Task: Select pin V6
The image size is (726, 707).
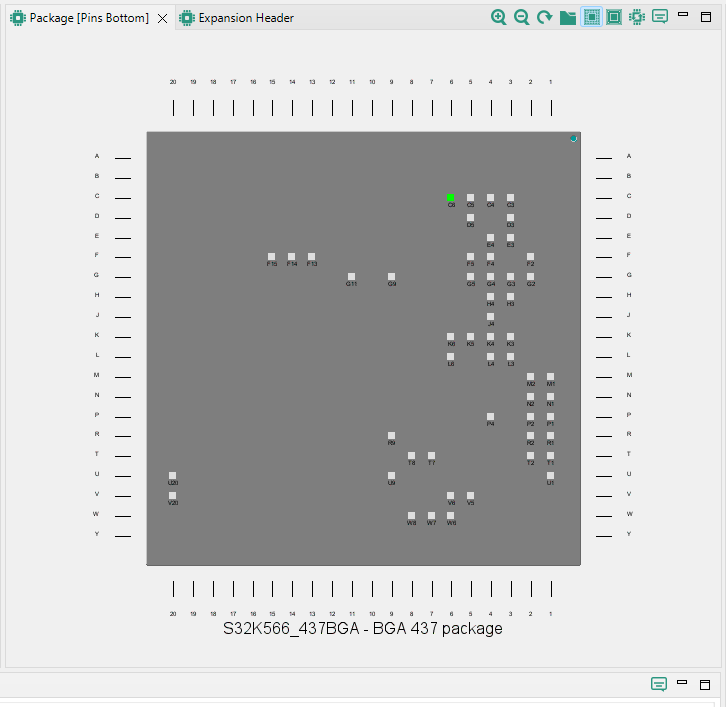Action: [451, 495]
